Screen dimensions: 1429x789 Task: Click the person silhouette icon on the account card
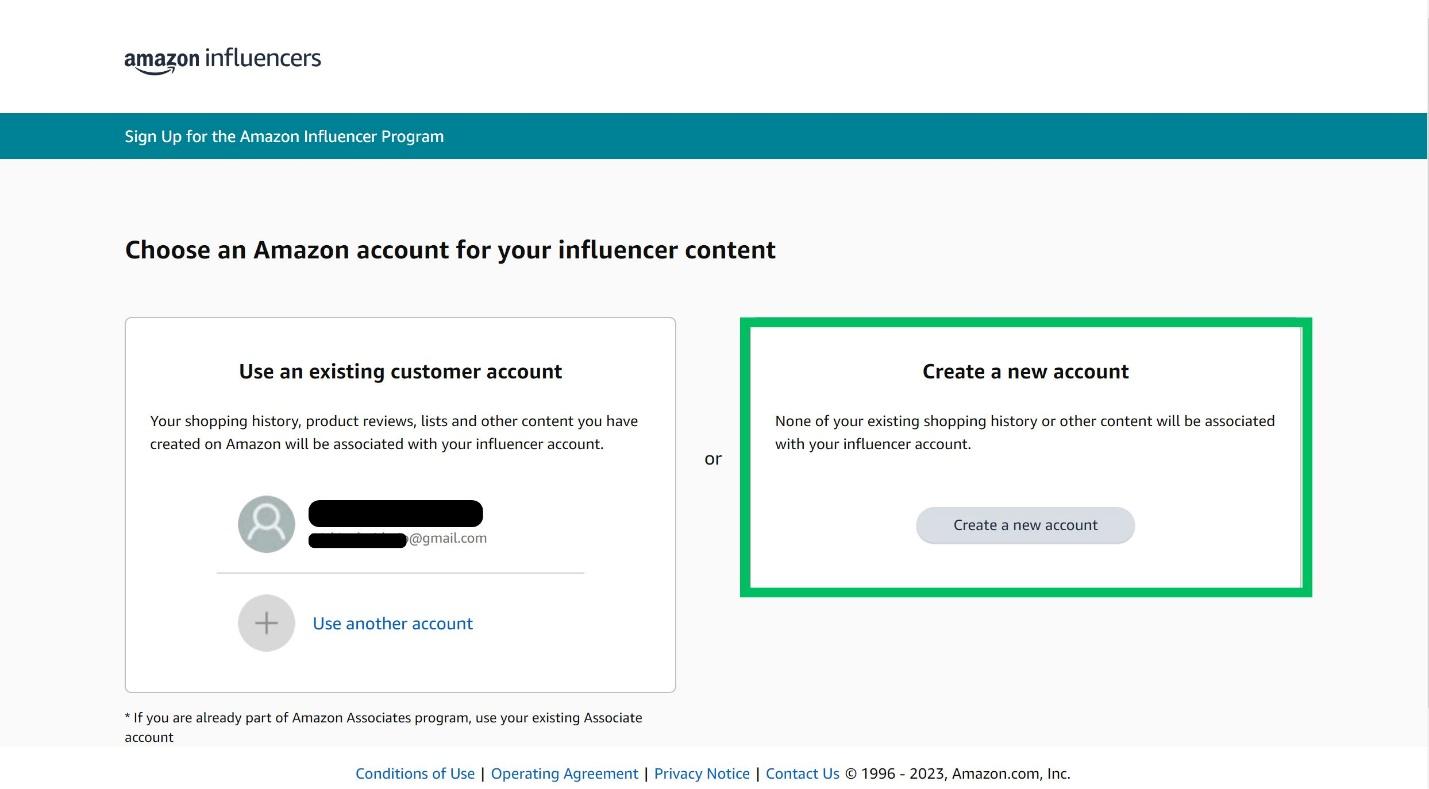(266, 523)
